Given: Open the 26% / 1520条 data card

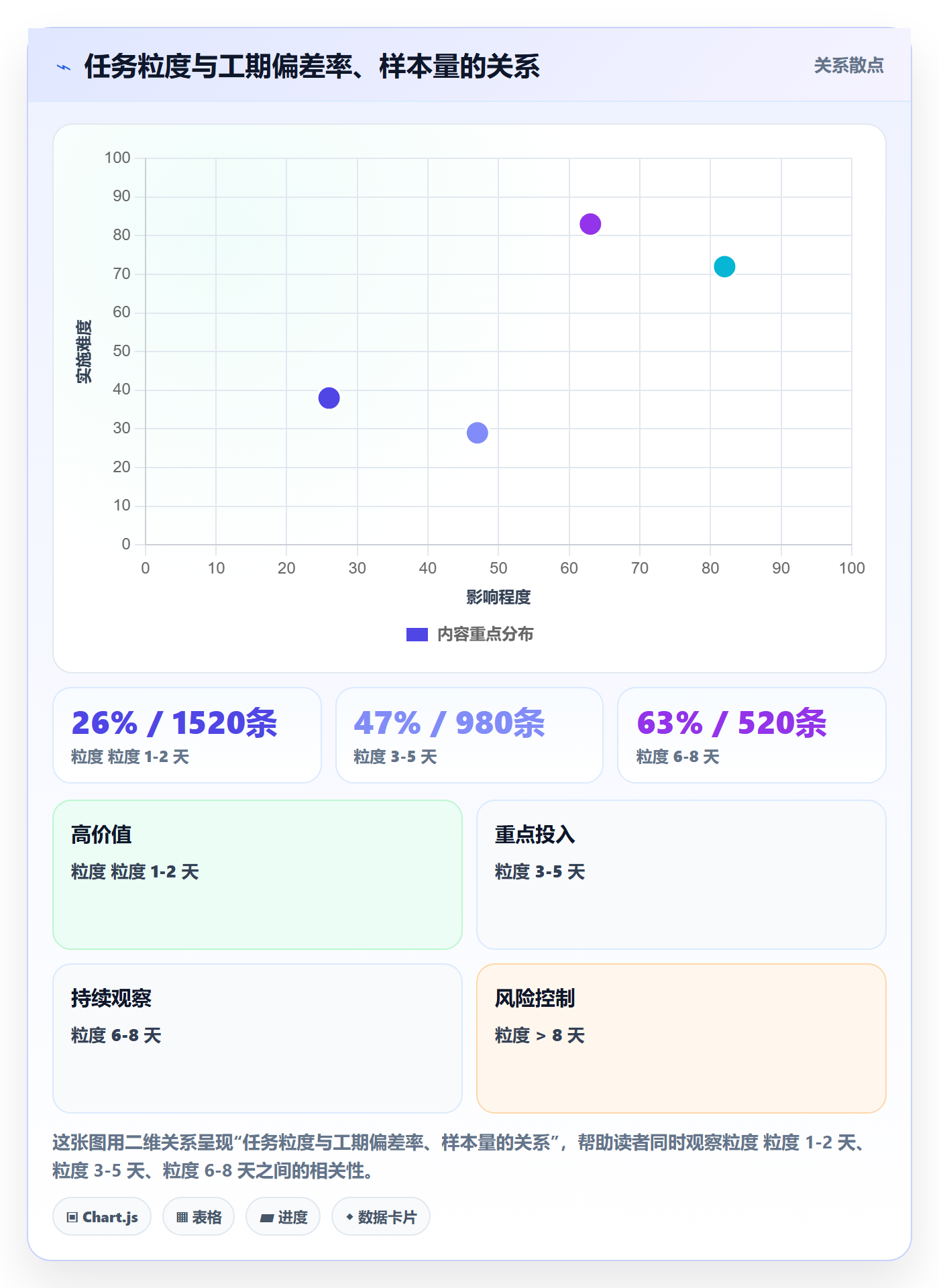Looking at the screenshot, I should [187, 735].
